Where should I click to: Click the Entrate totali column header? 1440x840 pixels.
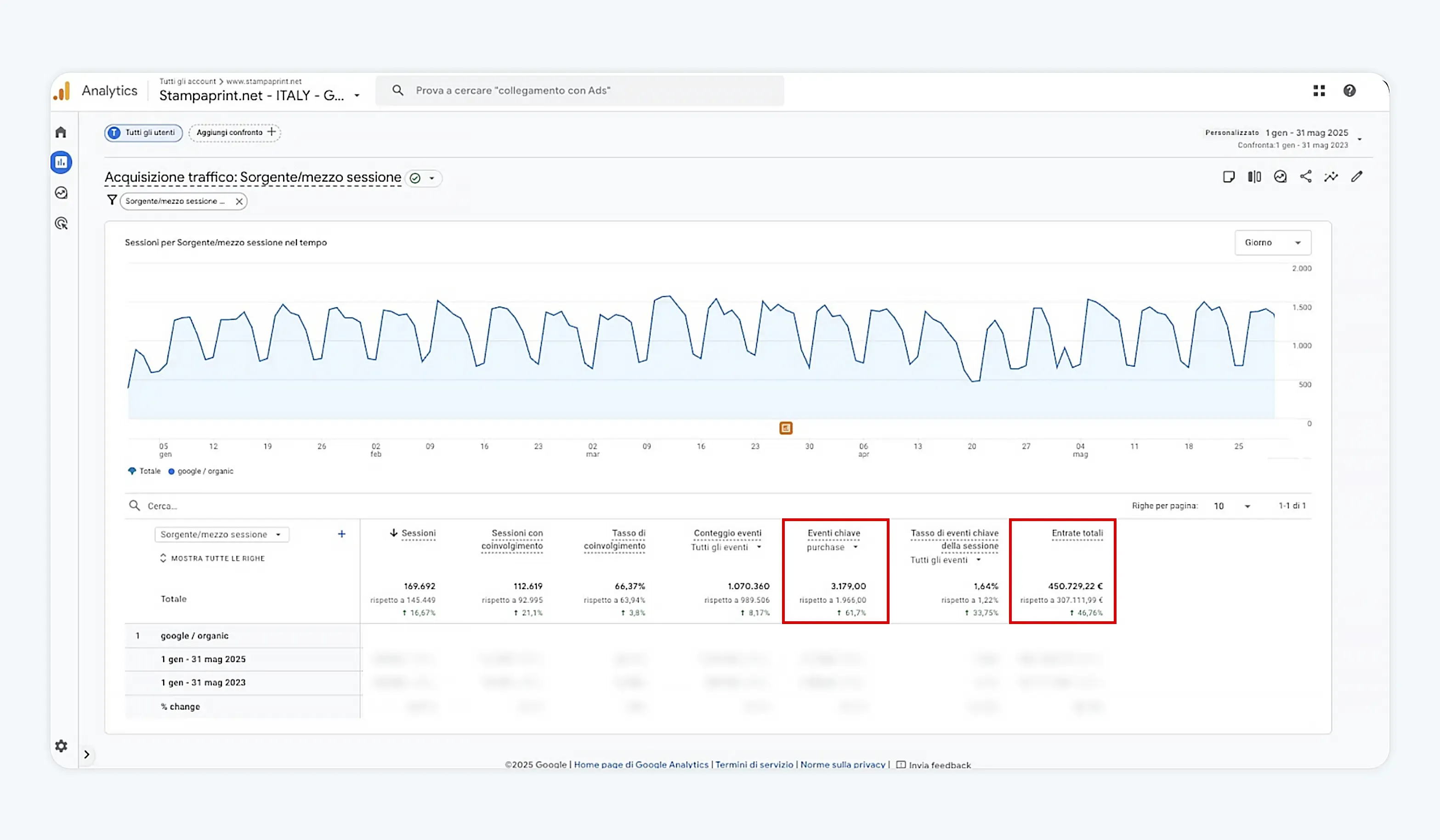click(1077, 533)
